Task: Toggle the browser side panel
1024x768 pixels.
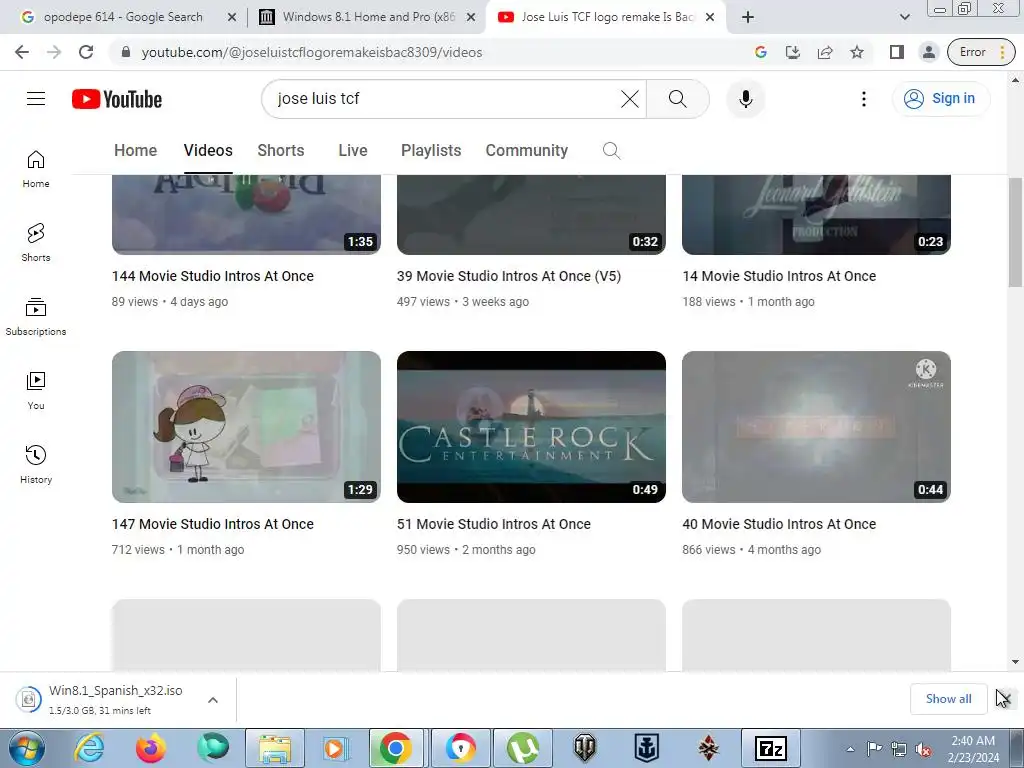Action: 897,52
